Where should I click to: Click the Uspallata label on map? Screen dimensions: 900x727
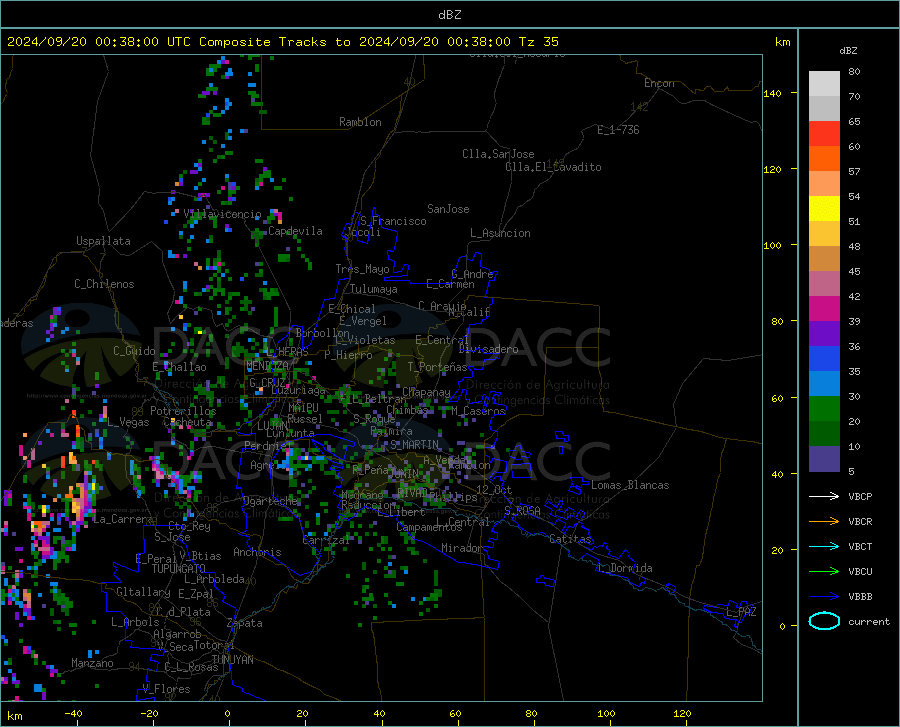(103, 241)
